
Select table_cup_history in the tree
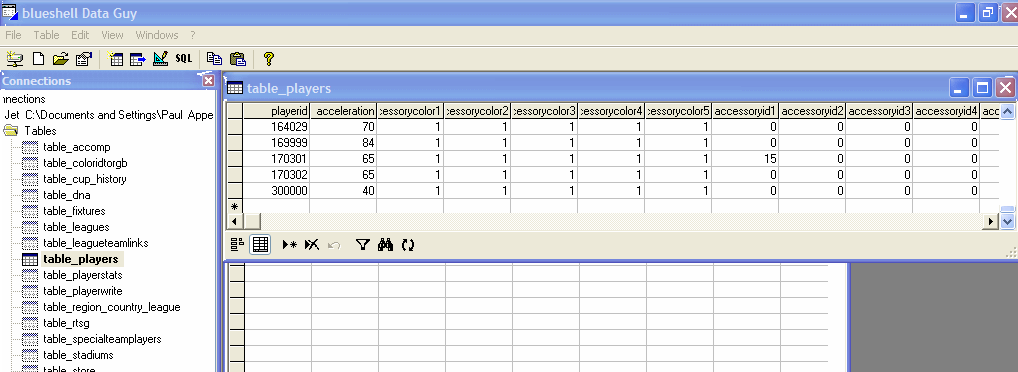(x=84, y=179)
